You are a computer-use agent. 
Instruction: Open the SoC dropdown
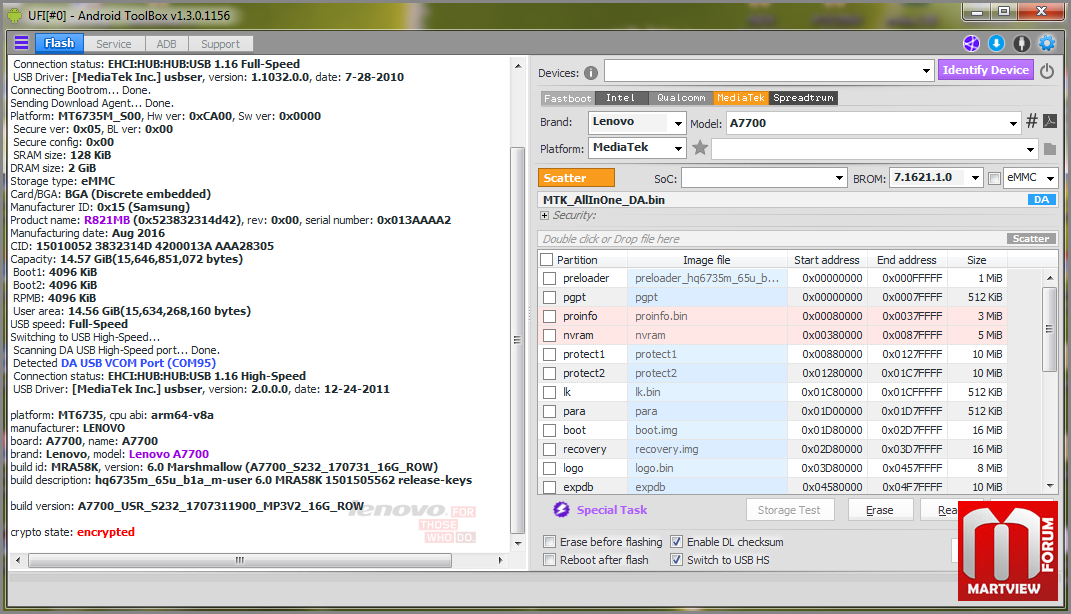coord(839,178)
